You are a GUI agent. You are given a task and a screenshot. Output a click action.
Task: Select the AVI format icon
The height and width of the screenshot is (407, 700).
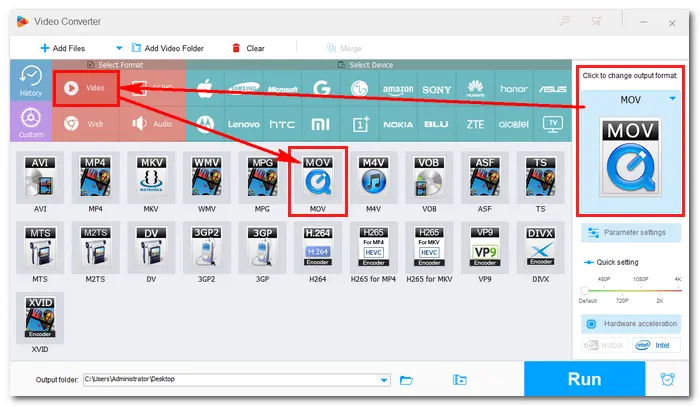click(40, 177)
